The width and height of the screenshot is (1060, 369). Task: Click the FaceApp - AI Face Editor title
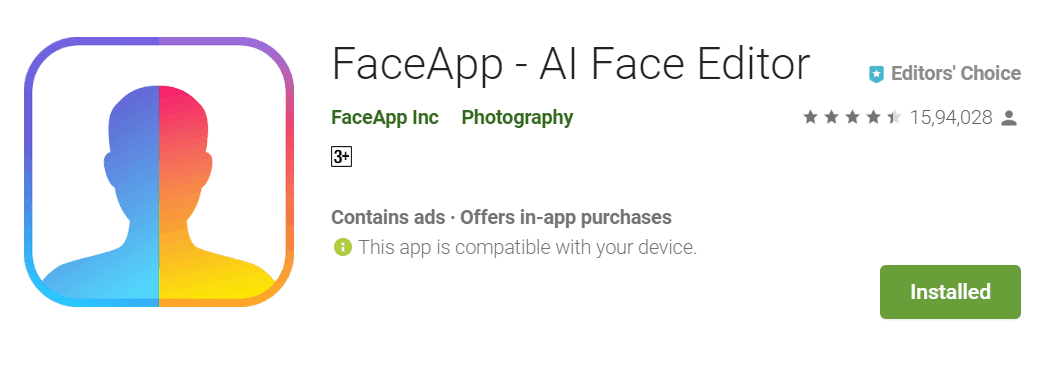(x=571, y=64)
